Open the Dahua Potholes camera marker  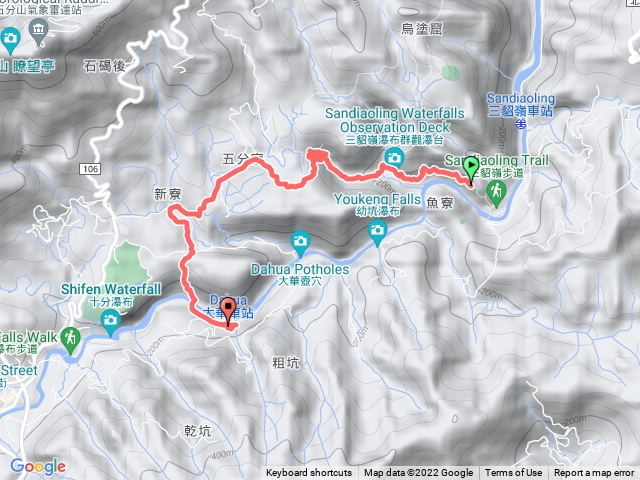(x=300, y=244)
